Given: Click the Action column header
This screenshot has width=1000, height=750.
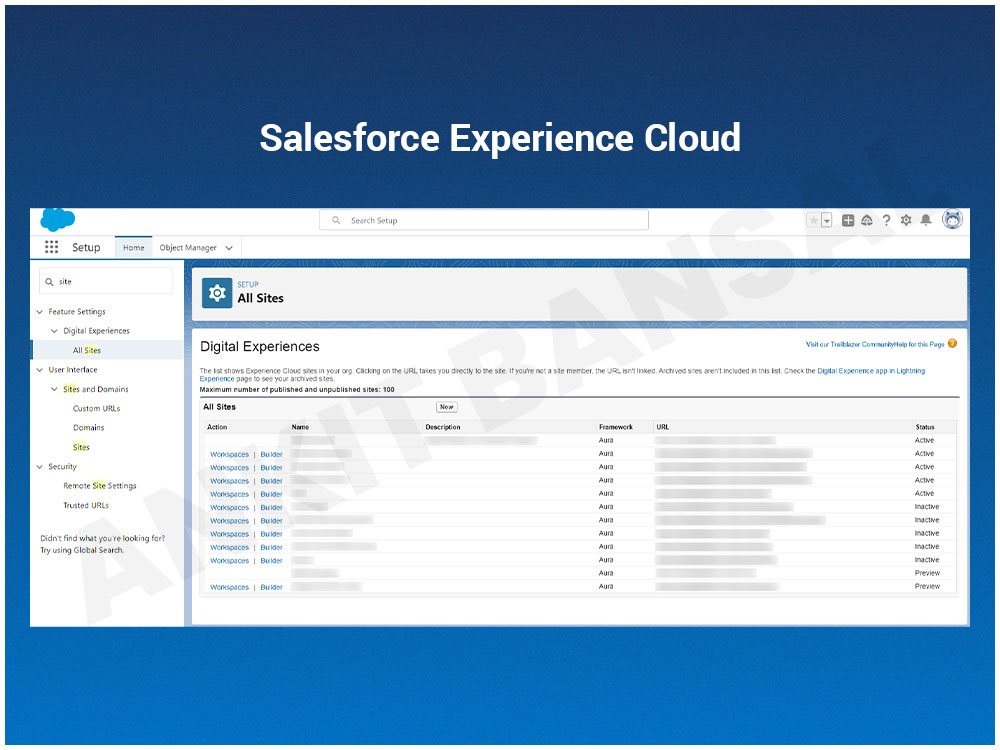Looking at the screenshot, I should point(217,427).
